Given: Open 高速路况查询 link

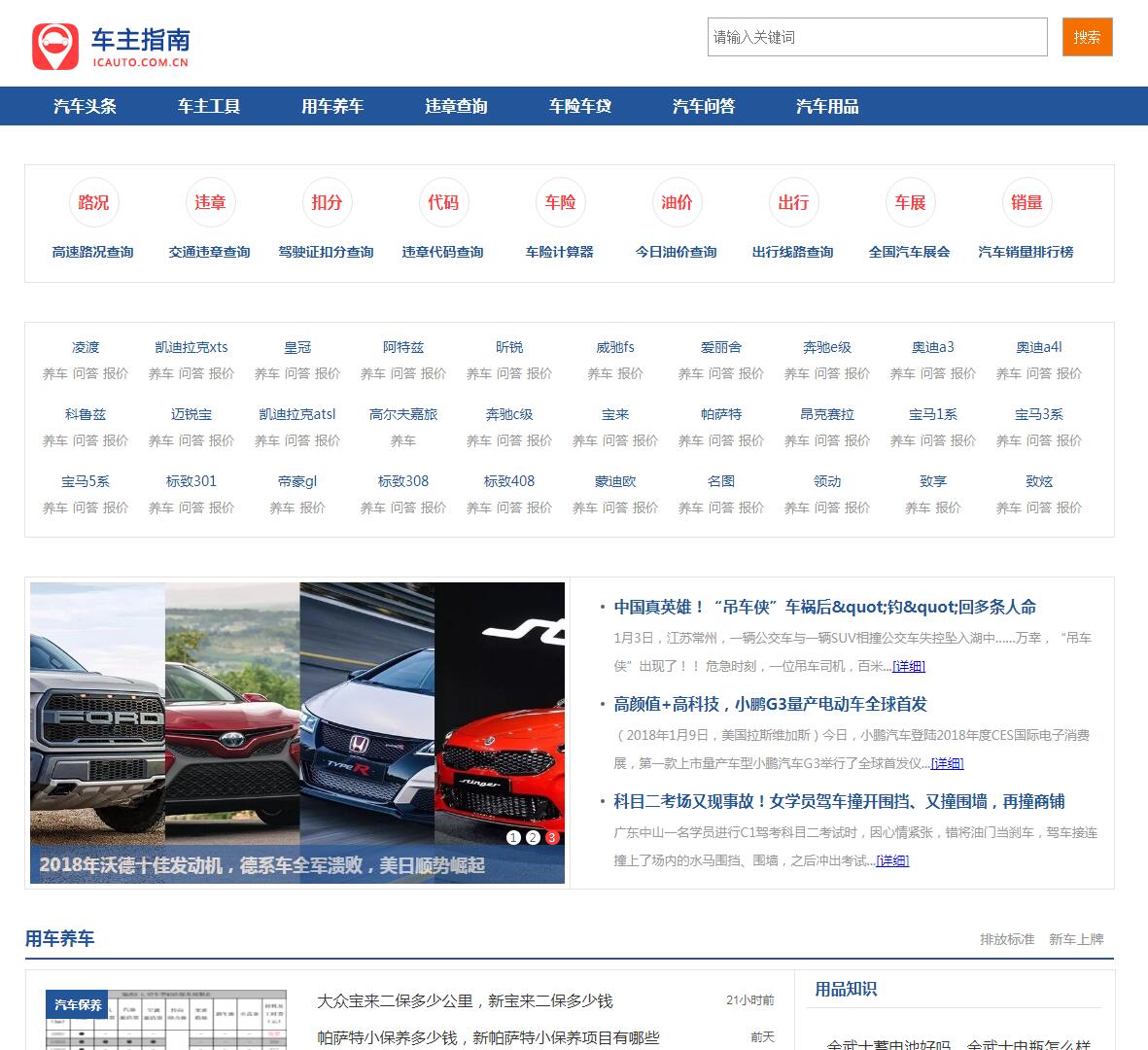Looking at the screenshot, I should (x=93, y=252).
